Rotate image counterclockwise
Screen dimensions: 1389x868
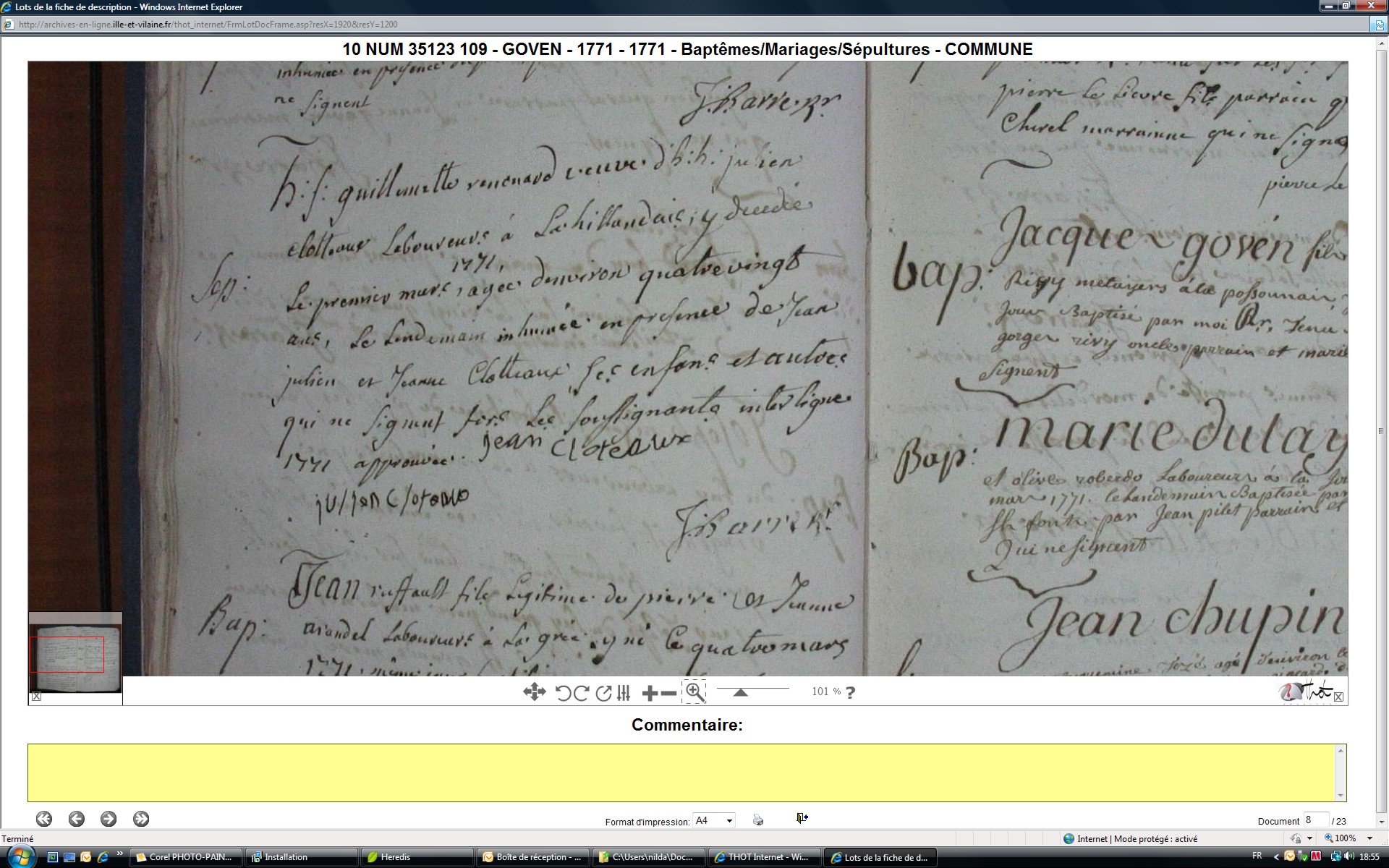563,693
